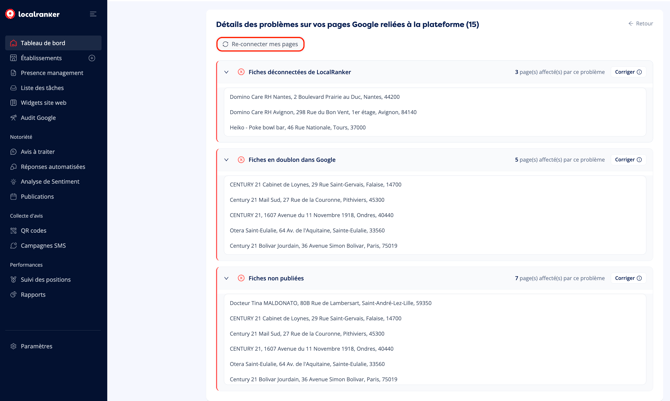670x401 pixels.
Task: Open Avis à traiter label
Action: coord(38,152)
